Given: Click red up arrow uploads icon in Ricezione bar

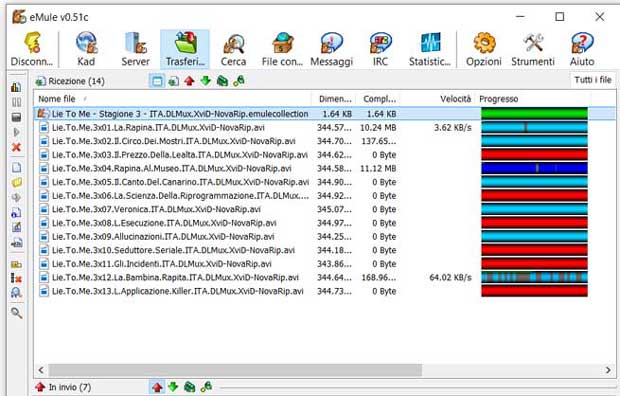Looking at the screenshot, I should (189, 81).
